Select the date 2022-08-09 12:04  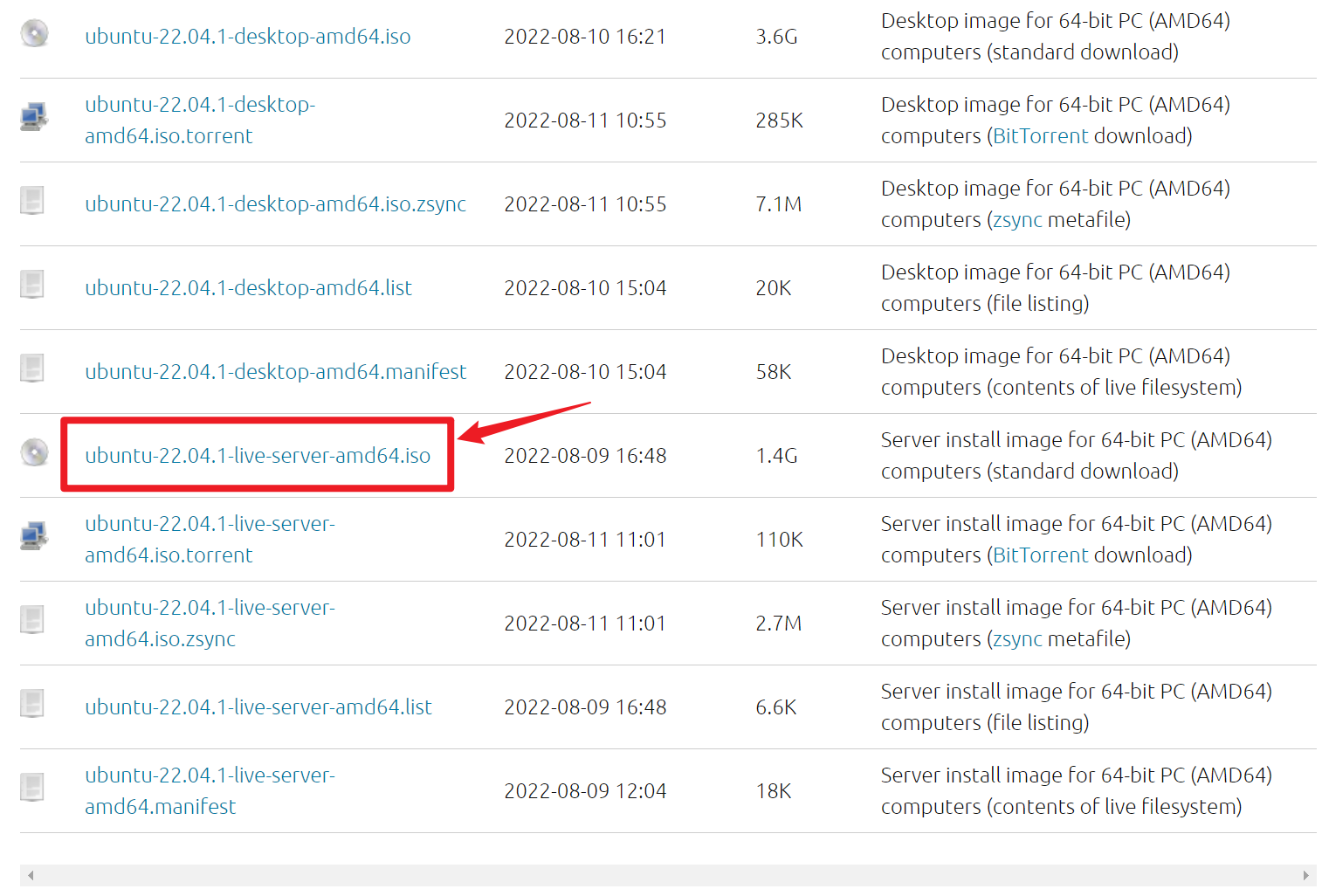[x=585, y=791]
